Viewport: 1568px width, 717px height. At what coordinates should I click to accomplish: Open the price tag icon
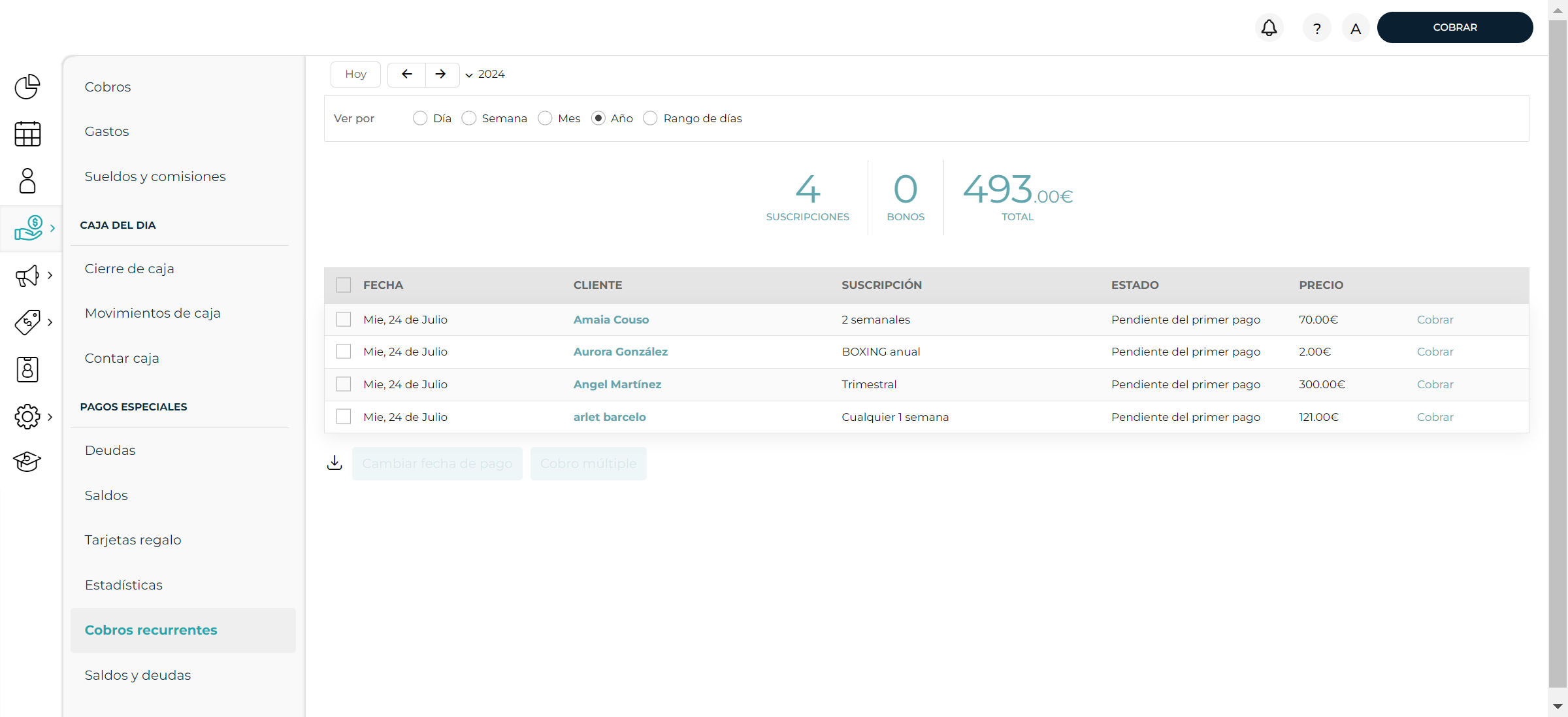(27, 322)
